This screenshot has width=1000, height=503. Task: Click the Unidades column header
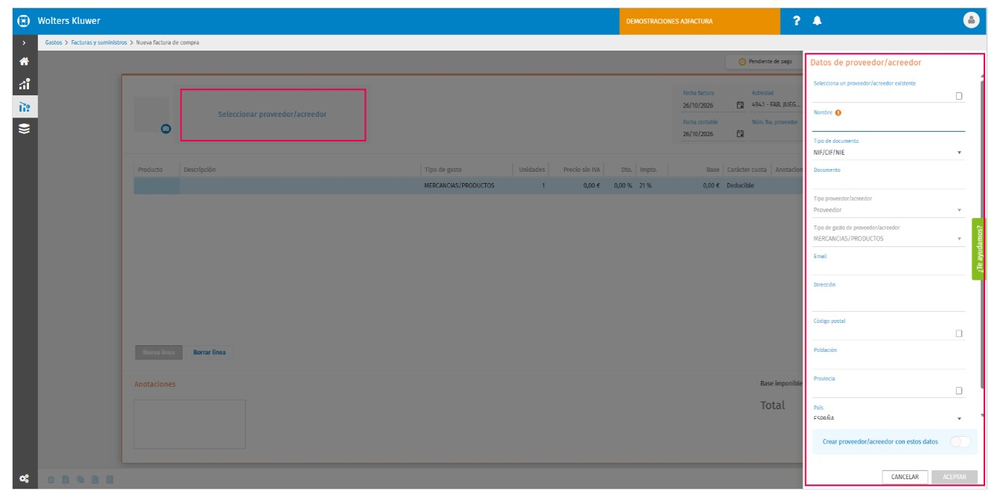pos(532,170)
